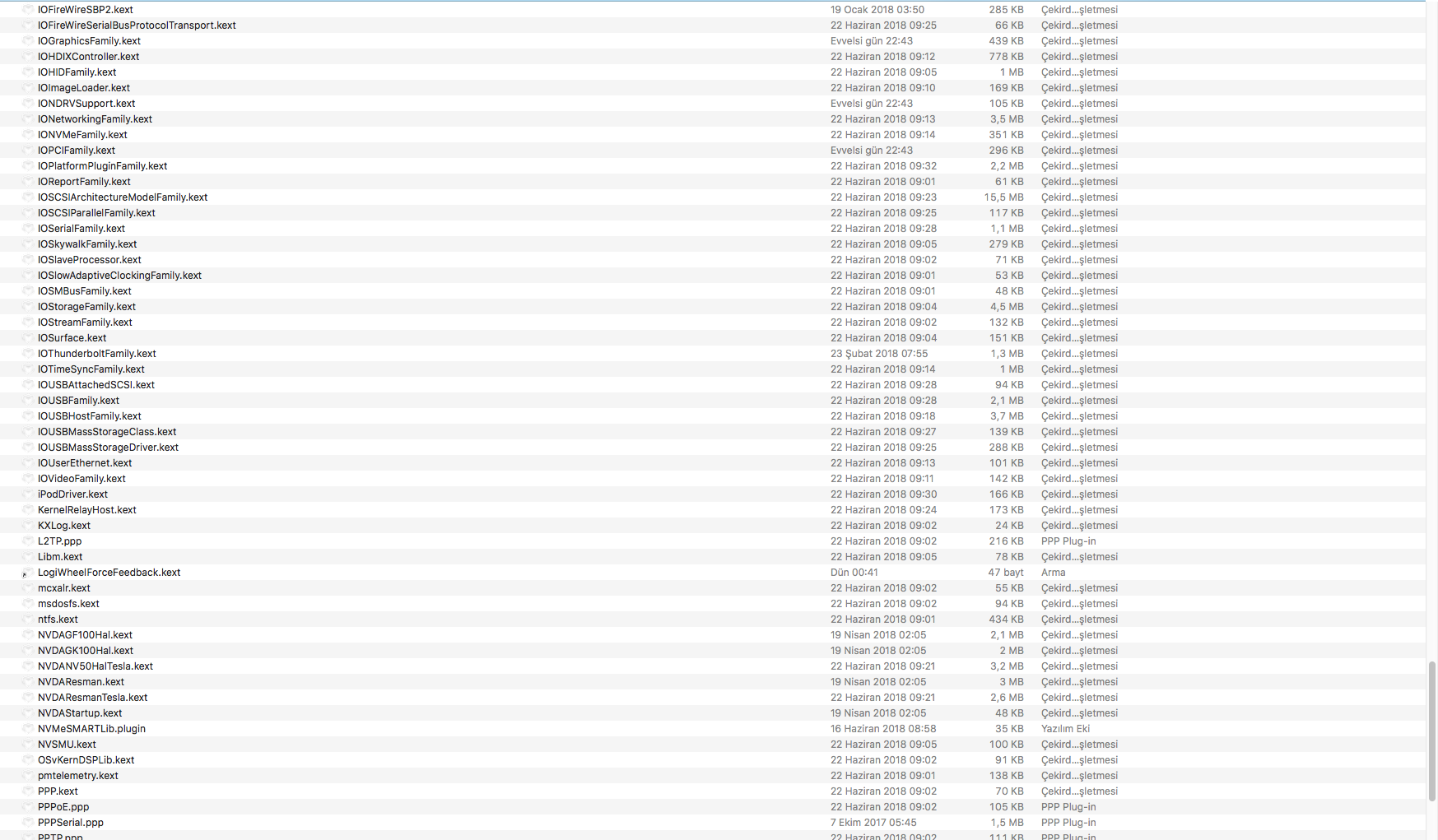Select the NVDAResmanTesla.kext file name
1438x840 pixels.
click(92, 698)
